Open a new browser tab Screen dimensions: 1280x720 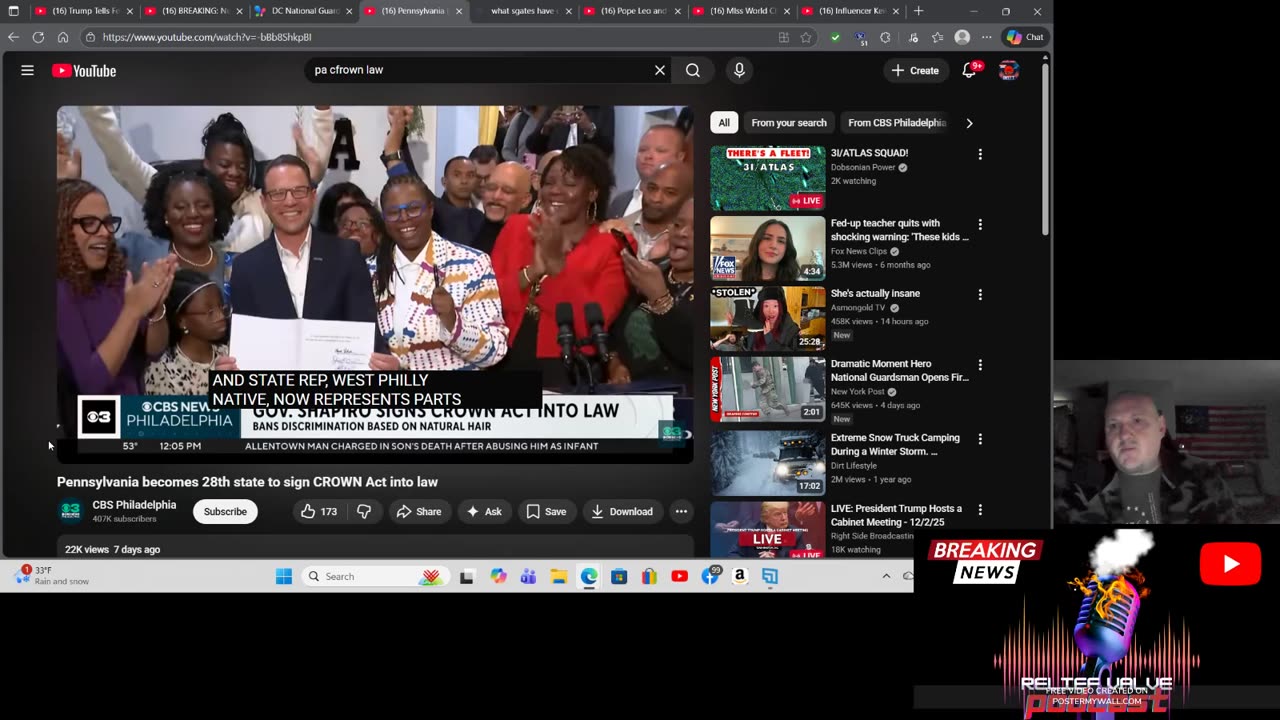coord(918,11)
